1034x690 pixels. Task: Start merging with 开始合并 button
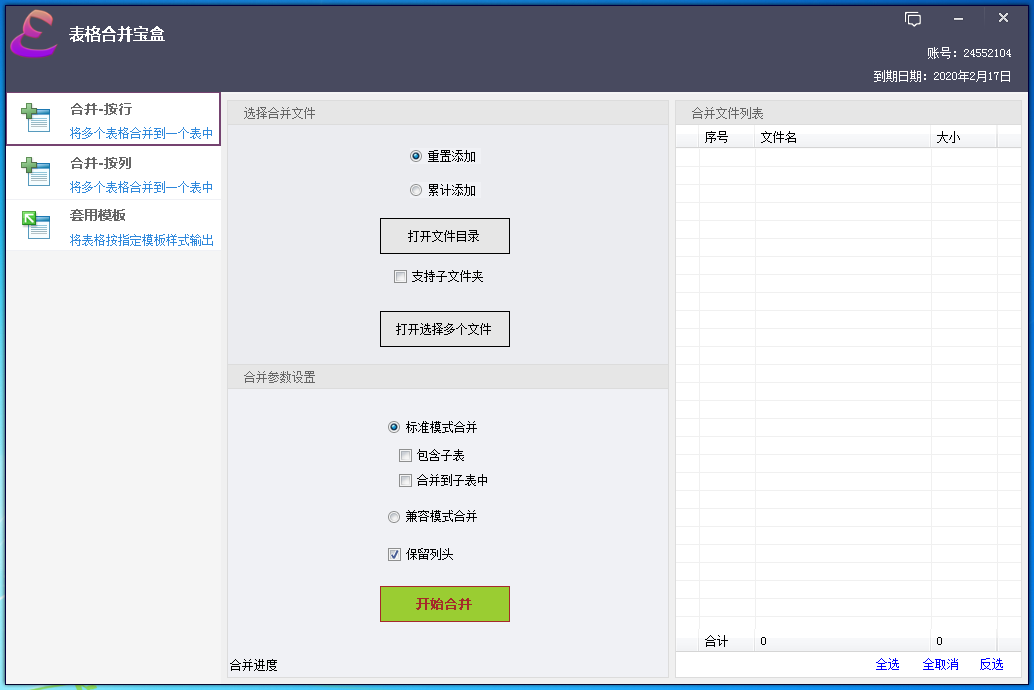click(444, 604)
